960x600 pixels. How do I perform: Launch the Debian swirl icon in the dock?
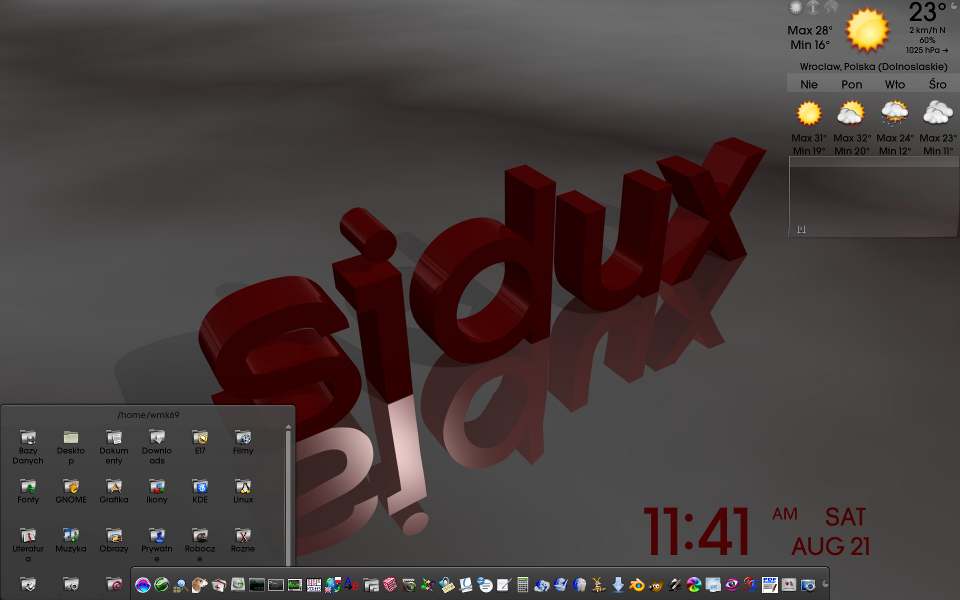[143, 585]
